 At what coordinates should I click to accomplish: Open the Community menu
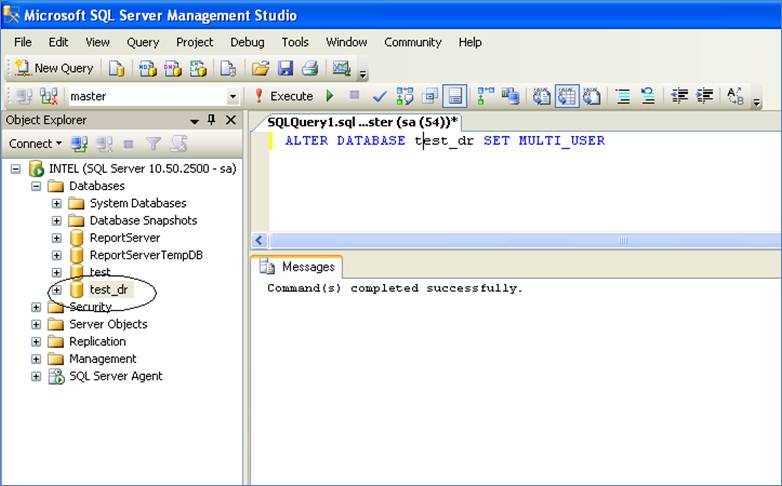(x=412, y=42)
